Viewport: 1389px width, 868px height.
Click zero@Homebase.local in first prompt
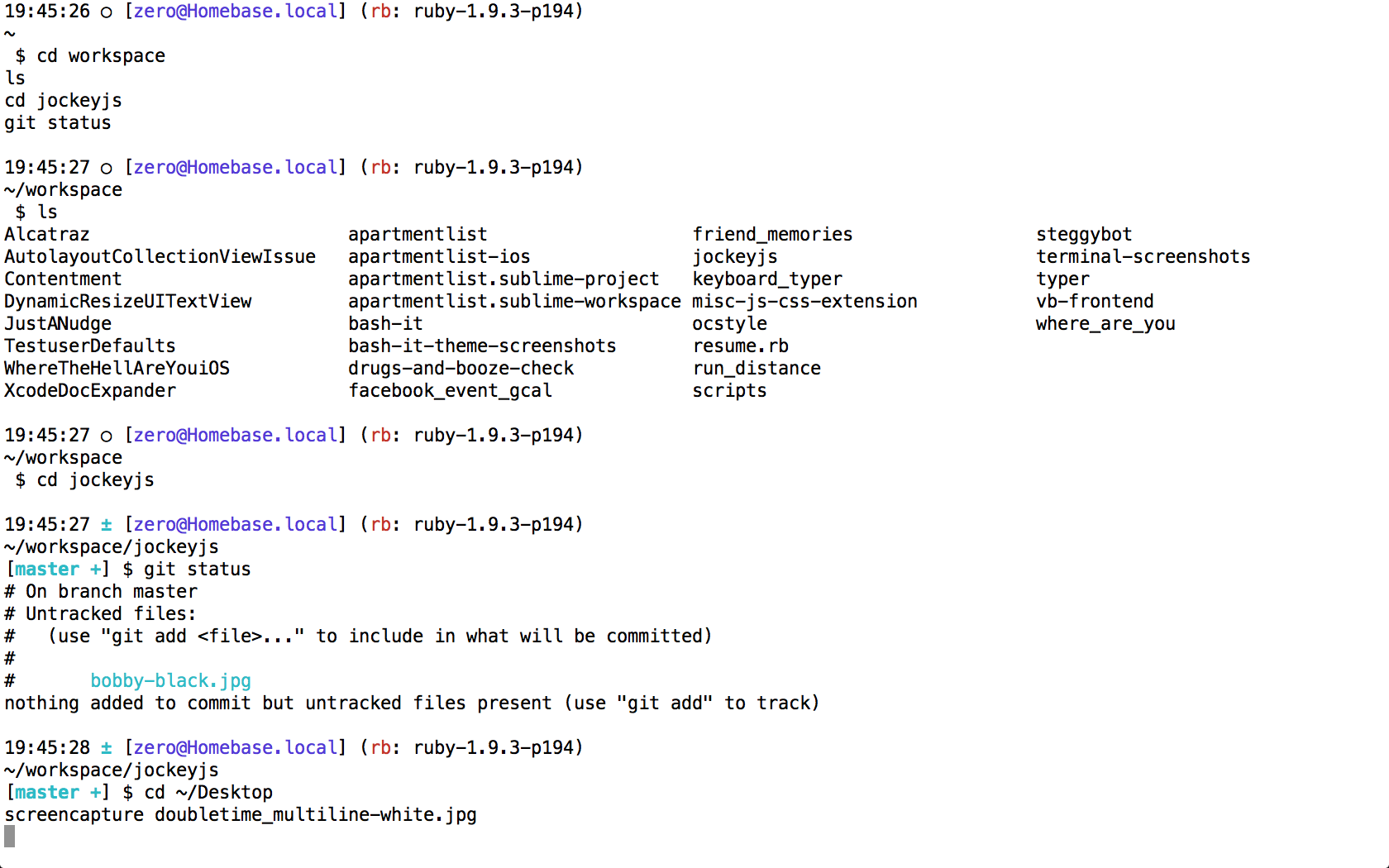[x=235, y=12]
